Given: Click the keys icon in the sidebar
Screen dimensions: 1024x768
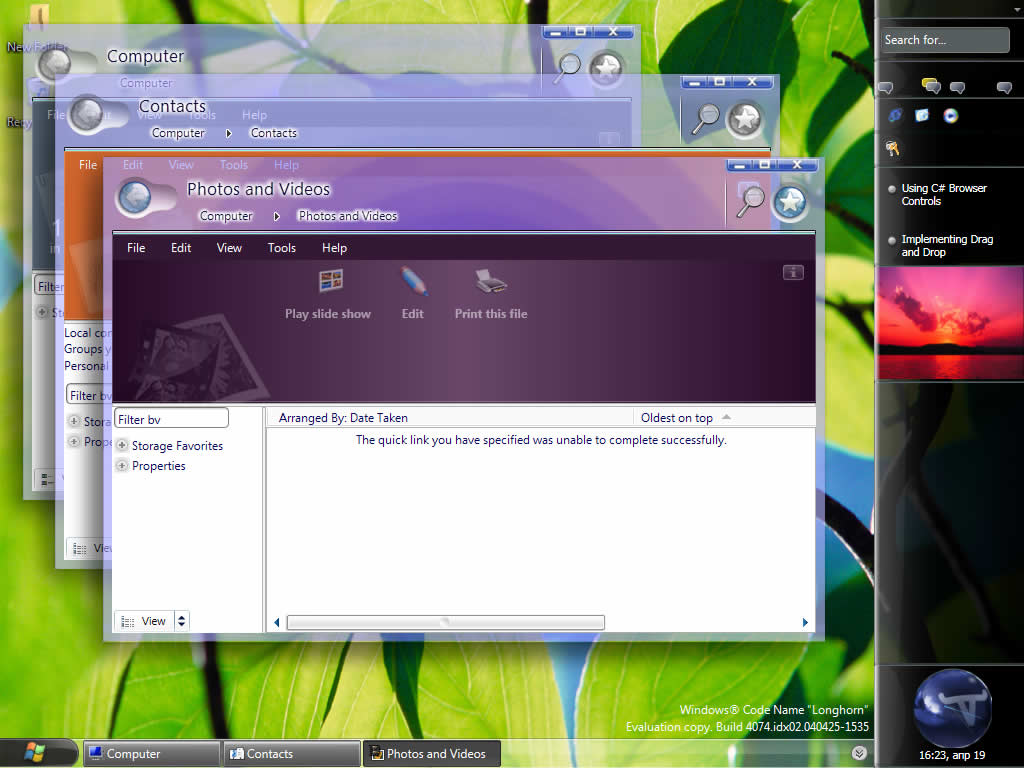Looking at the screenshot, I should 893,149.
